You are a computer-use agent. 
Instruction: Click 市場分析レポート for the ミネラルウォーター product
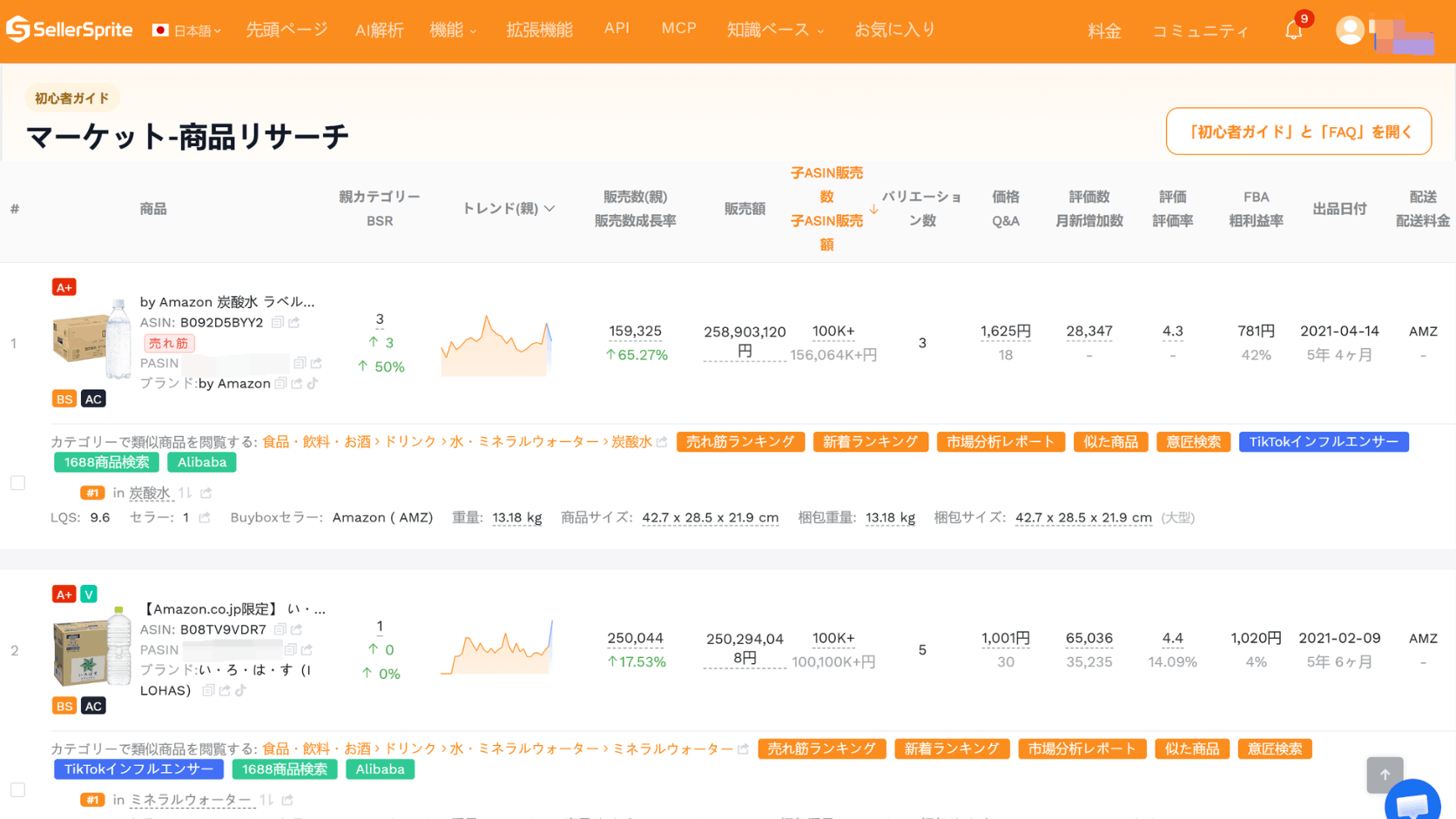click(1082, 749)
